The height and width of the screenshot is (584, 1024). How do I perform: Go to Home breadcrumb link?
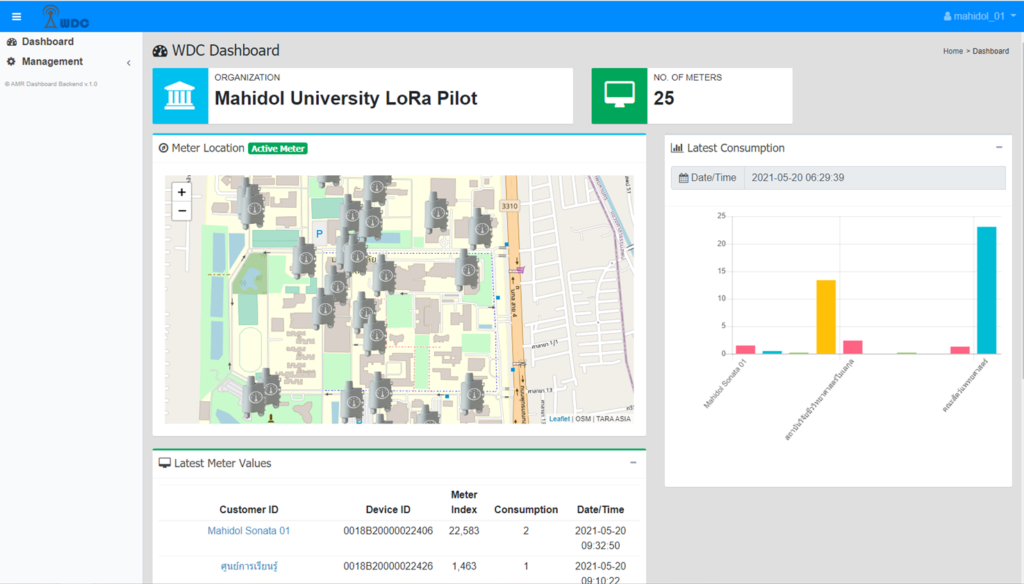pyautogui.click(x=952, y=51)
